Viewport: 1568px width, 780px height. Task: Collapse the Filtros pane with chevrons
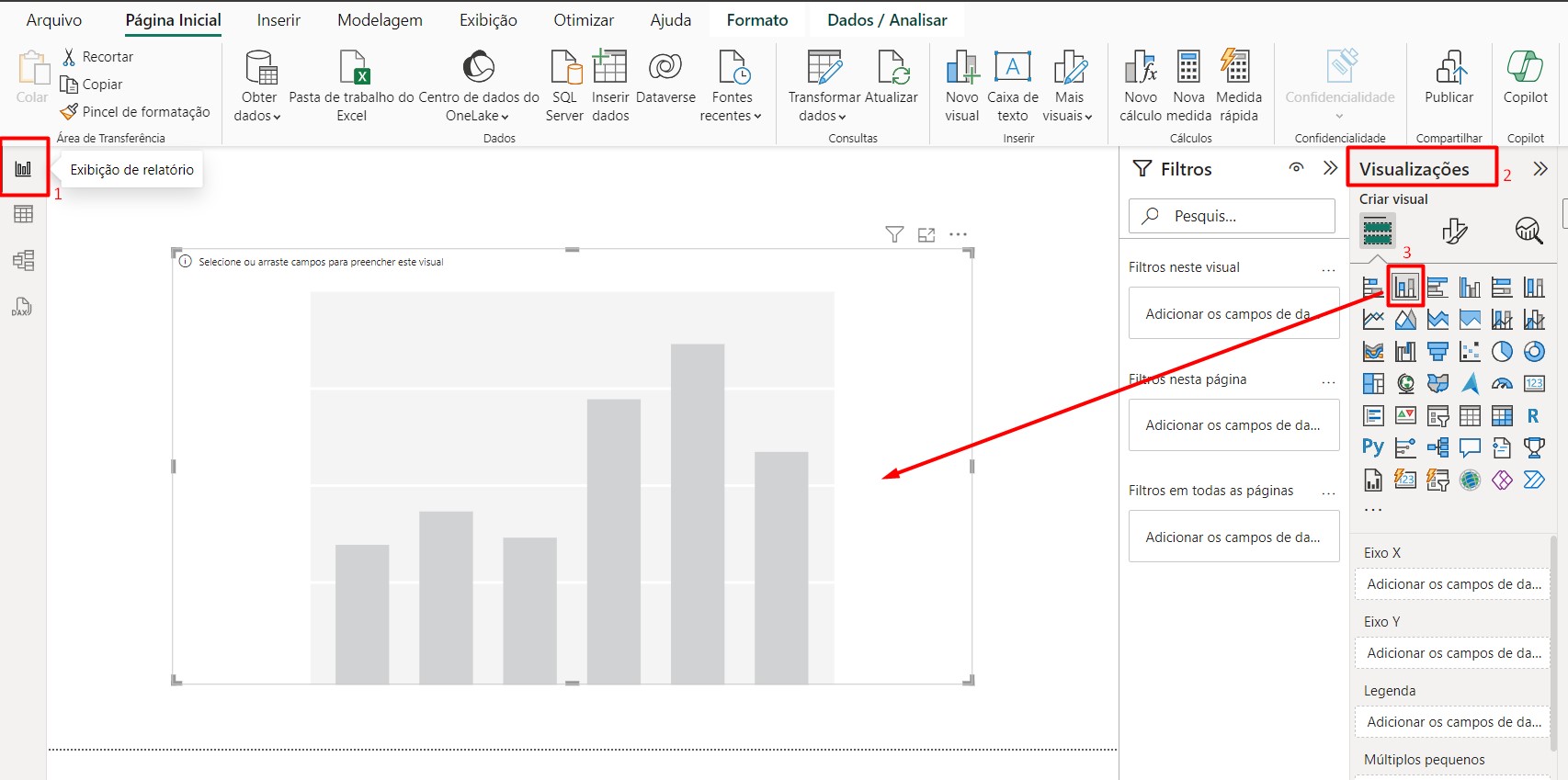[x=1330, y=168]
